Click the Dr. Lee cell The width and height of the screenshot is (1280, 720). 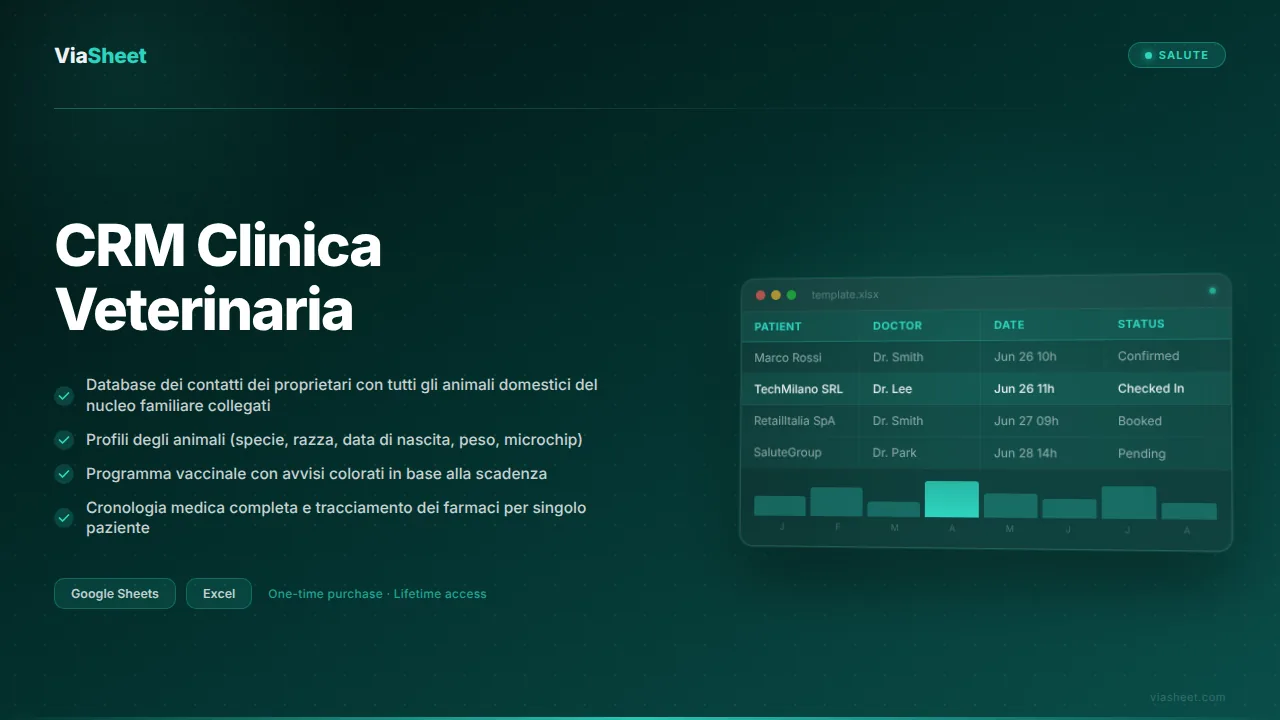click(x=892, y=389)
